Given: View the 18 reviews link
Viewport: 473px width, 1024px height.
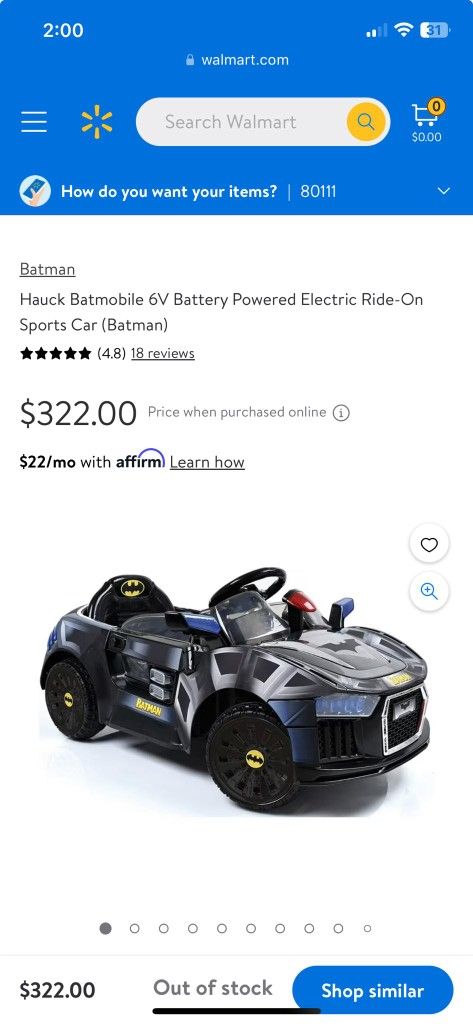Looking at the screenshot, I should point(163,353).
